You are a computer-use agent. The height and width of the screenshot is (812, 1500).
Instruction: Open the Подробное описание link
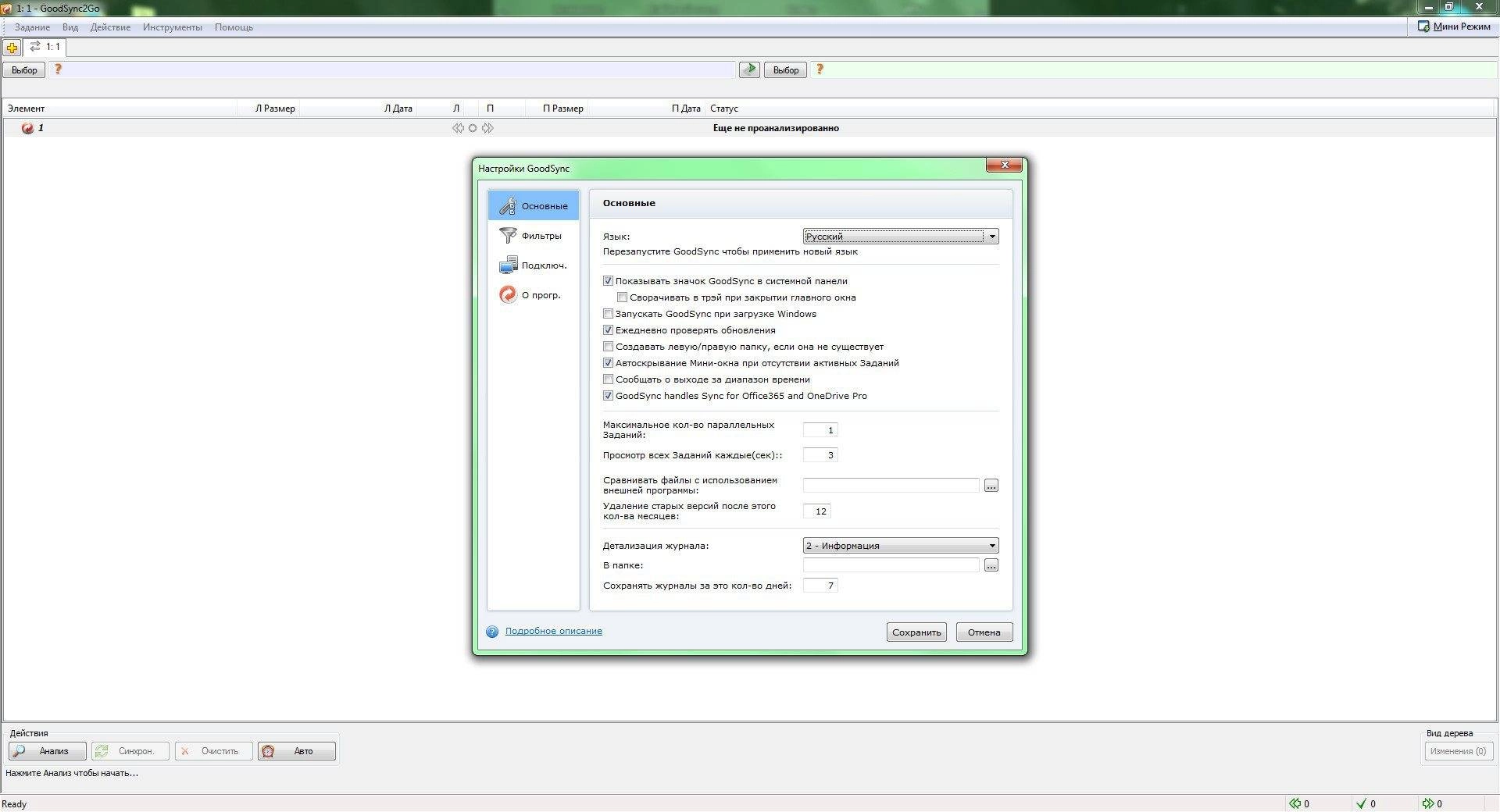(x=554, y=631)
